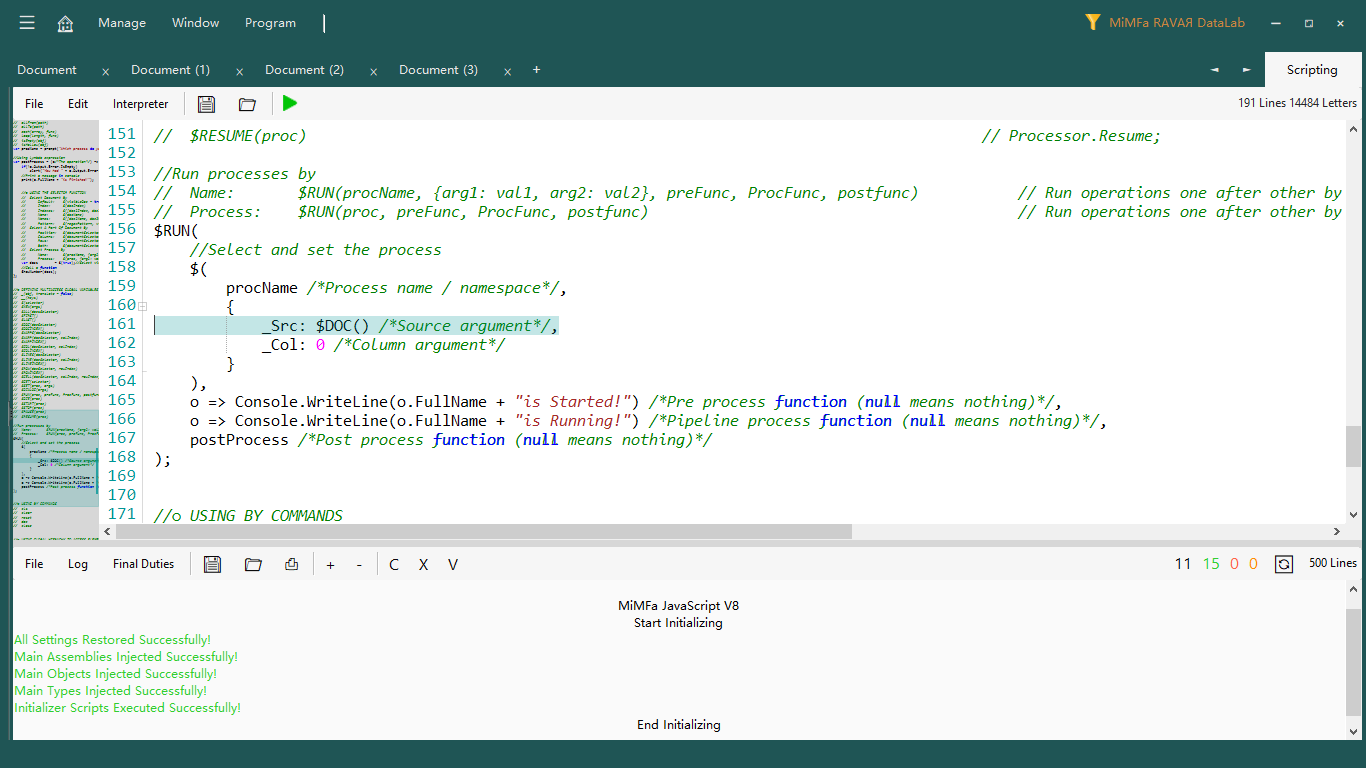Image resolution: width=1366 pixels, height=768 pixels.
Task: Switch to the Document (2) tab
Action: (x=304, y=70)
